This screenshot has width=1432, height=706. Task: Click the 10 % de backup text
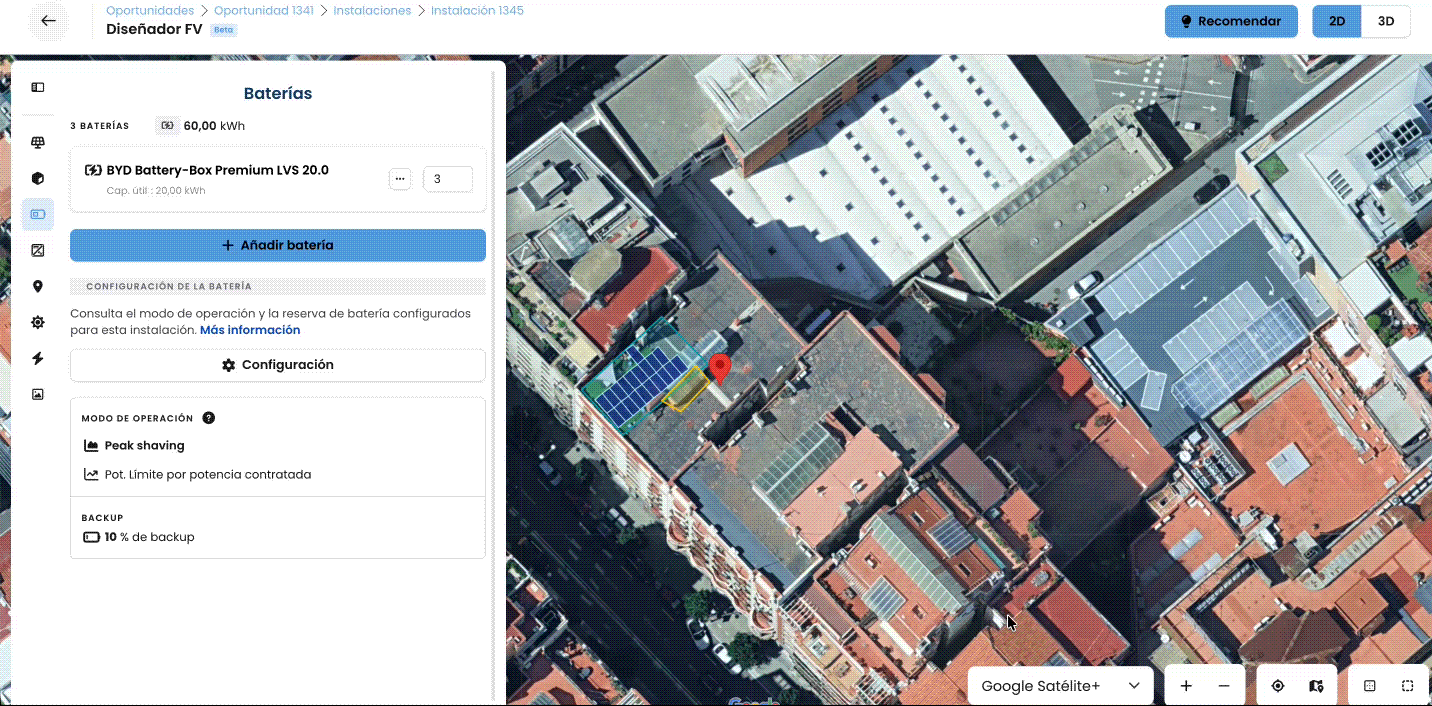[x=150, y=537]
